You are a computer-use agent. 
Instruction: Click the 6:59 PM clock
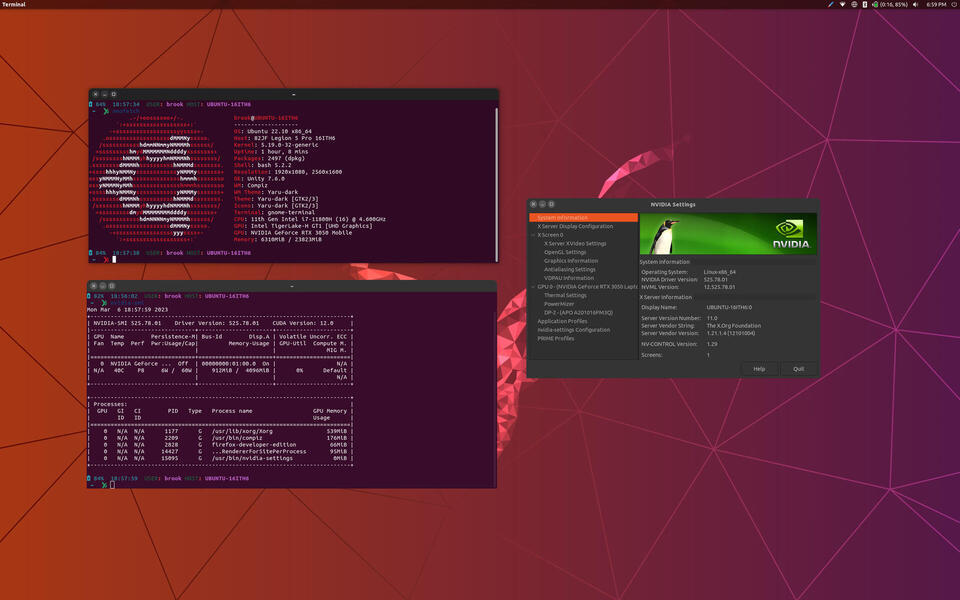(936, 4)
